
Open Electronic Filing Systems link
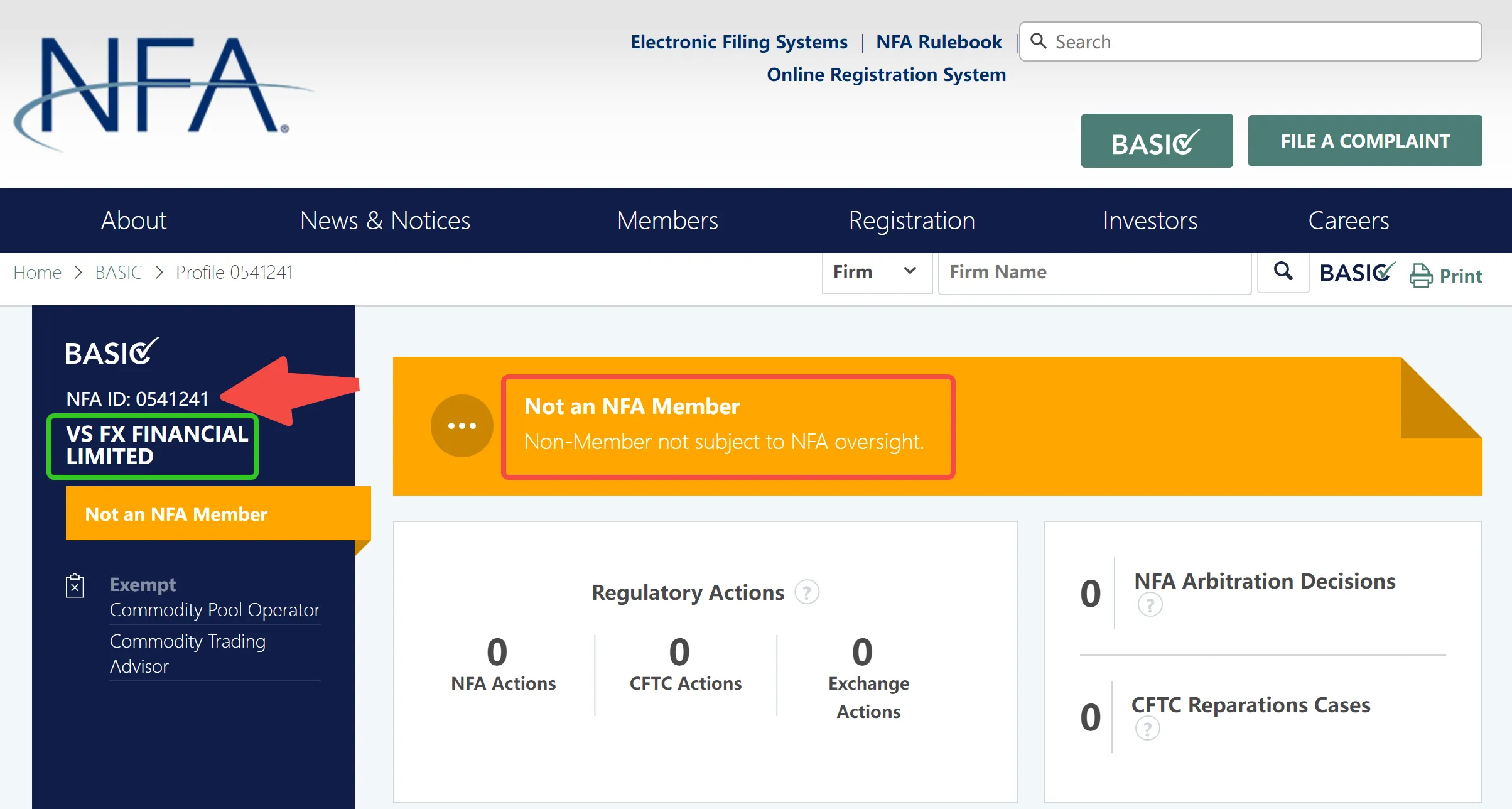(739, 41)
